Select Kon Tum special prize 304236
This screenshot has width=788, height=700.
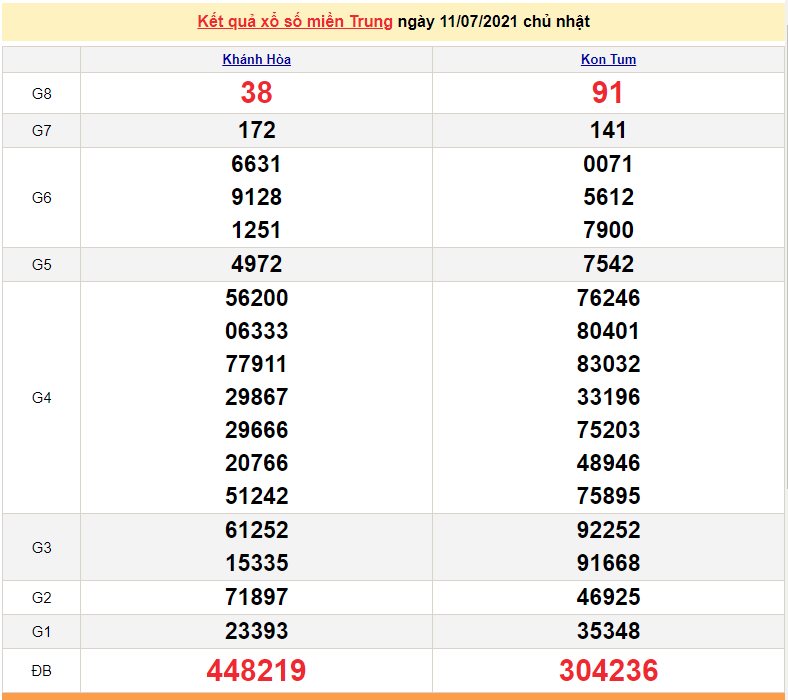pyautogui.click(x=608, y=670)
